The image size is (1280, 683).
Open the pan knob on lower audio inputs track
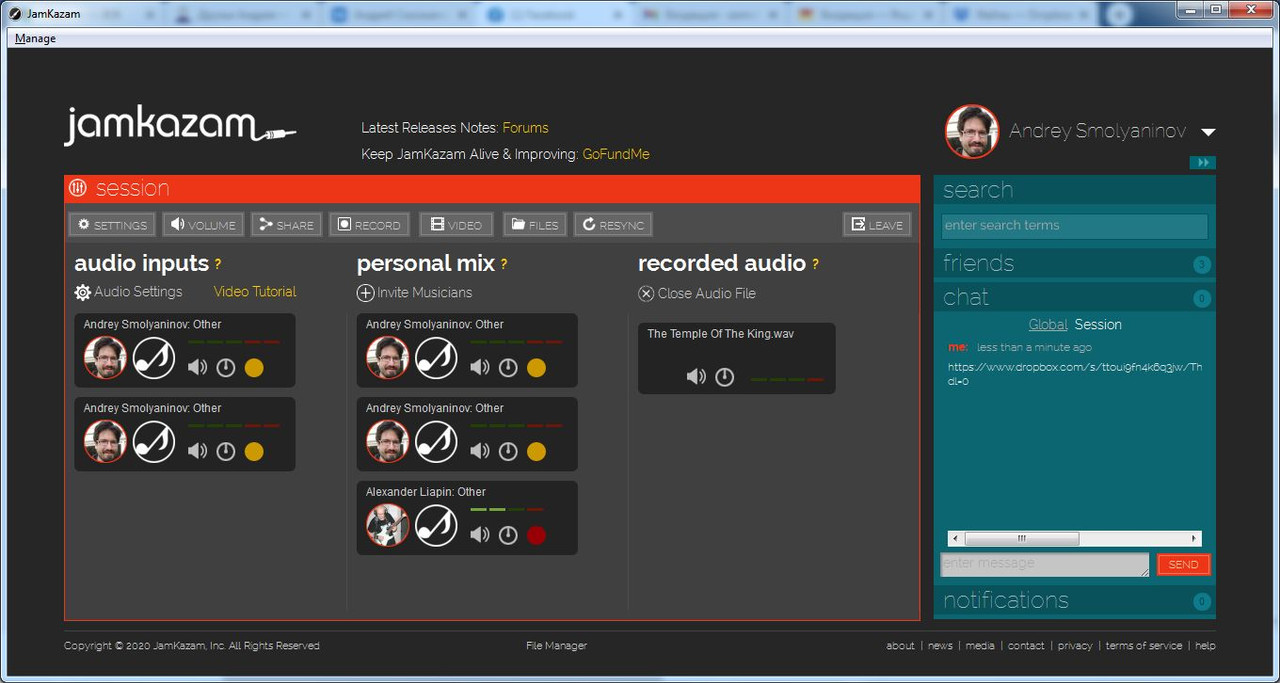click(226, 451)
